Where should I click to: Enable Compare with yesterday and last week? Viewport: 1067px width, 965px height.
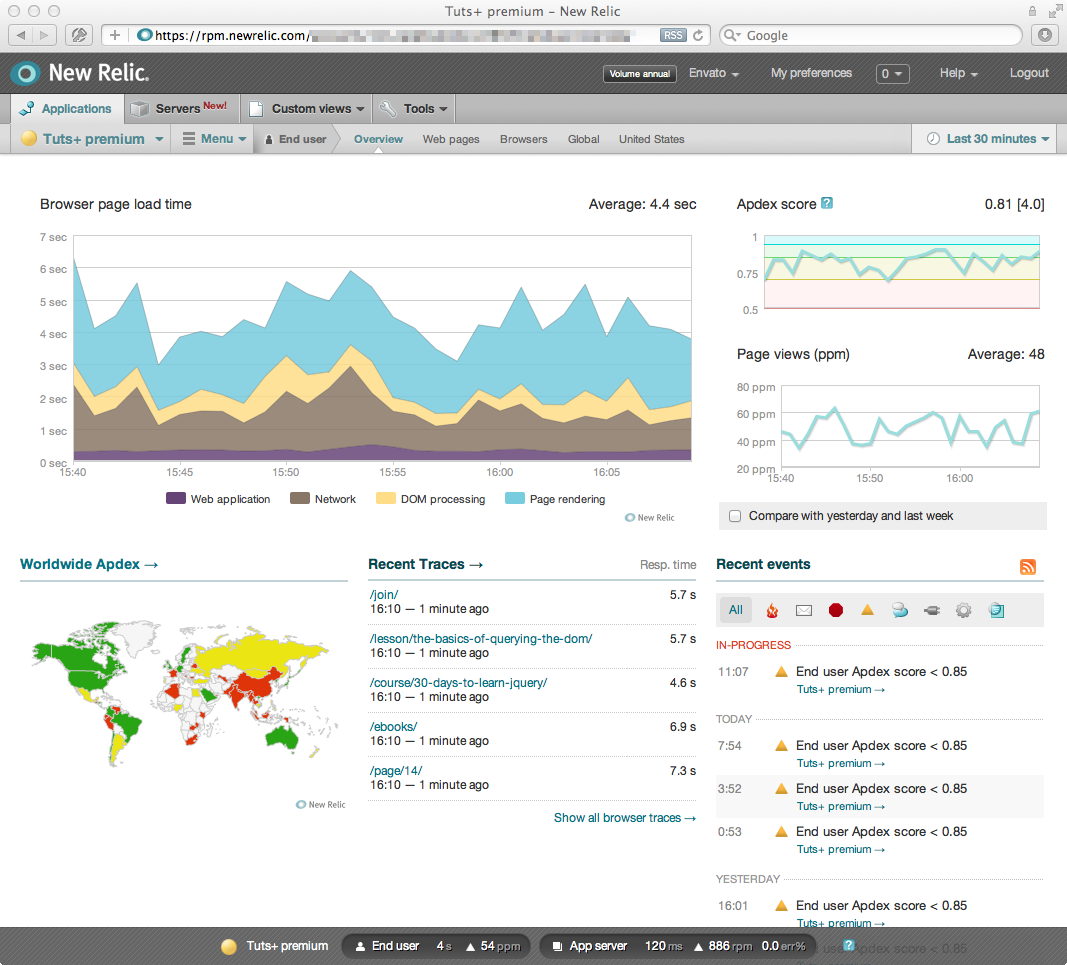pyautogui.click(x=736, y=516)
